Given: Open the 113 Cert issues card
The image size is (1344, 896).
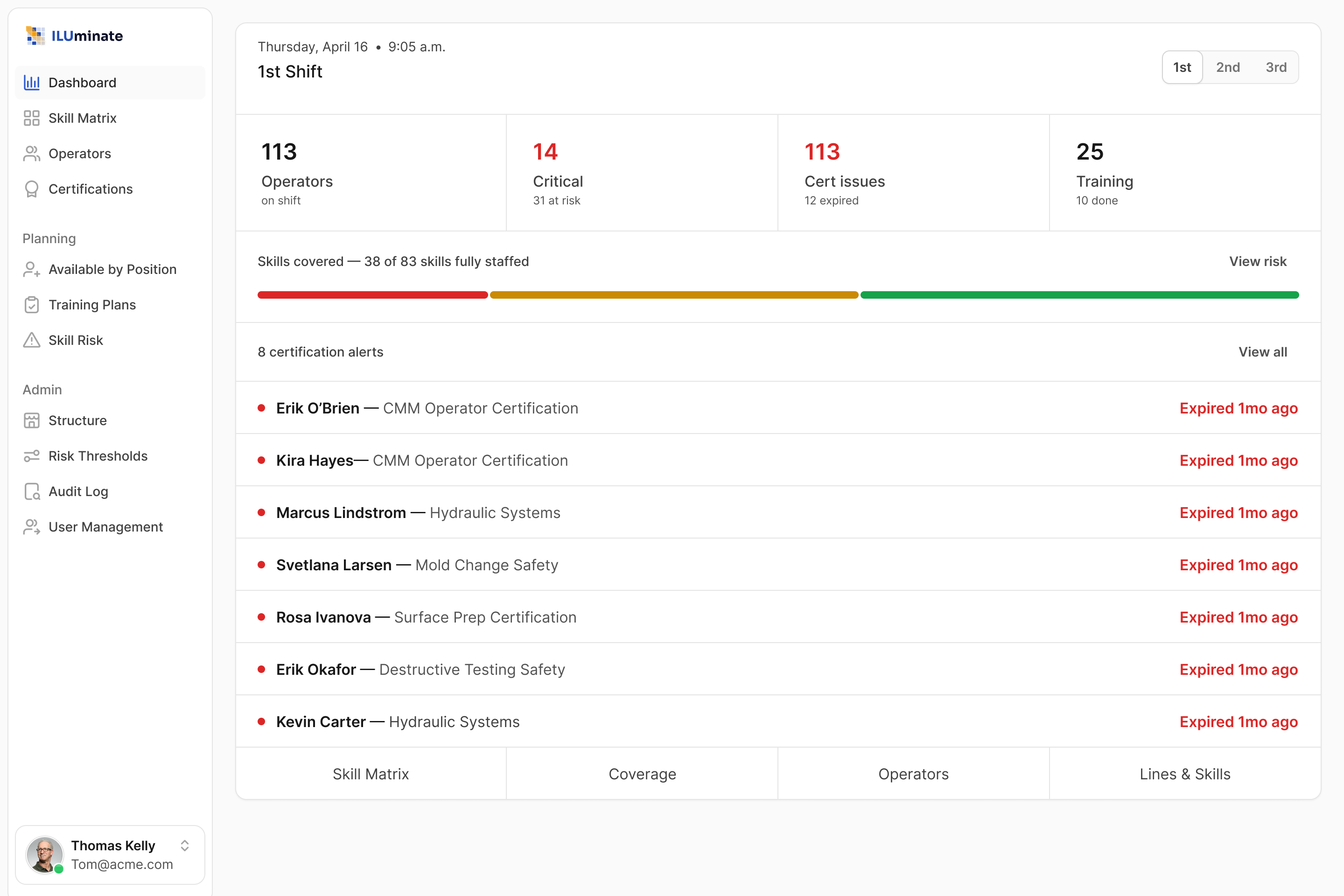Looking at the screenshot, I should [913, 173].
